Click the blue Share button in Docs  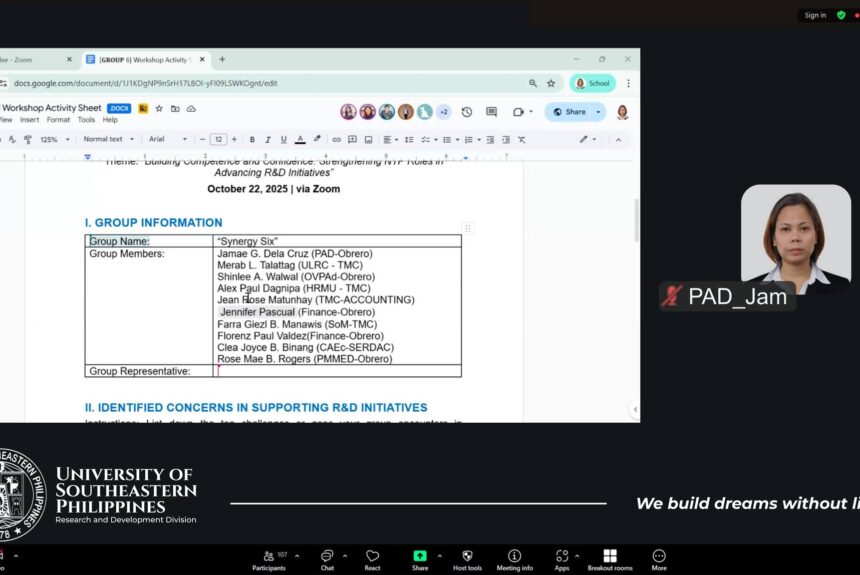click(569, 112)
